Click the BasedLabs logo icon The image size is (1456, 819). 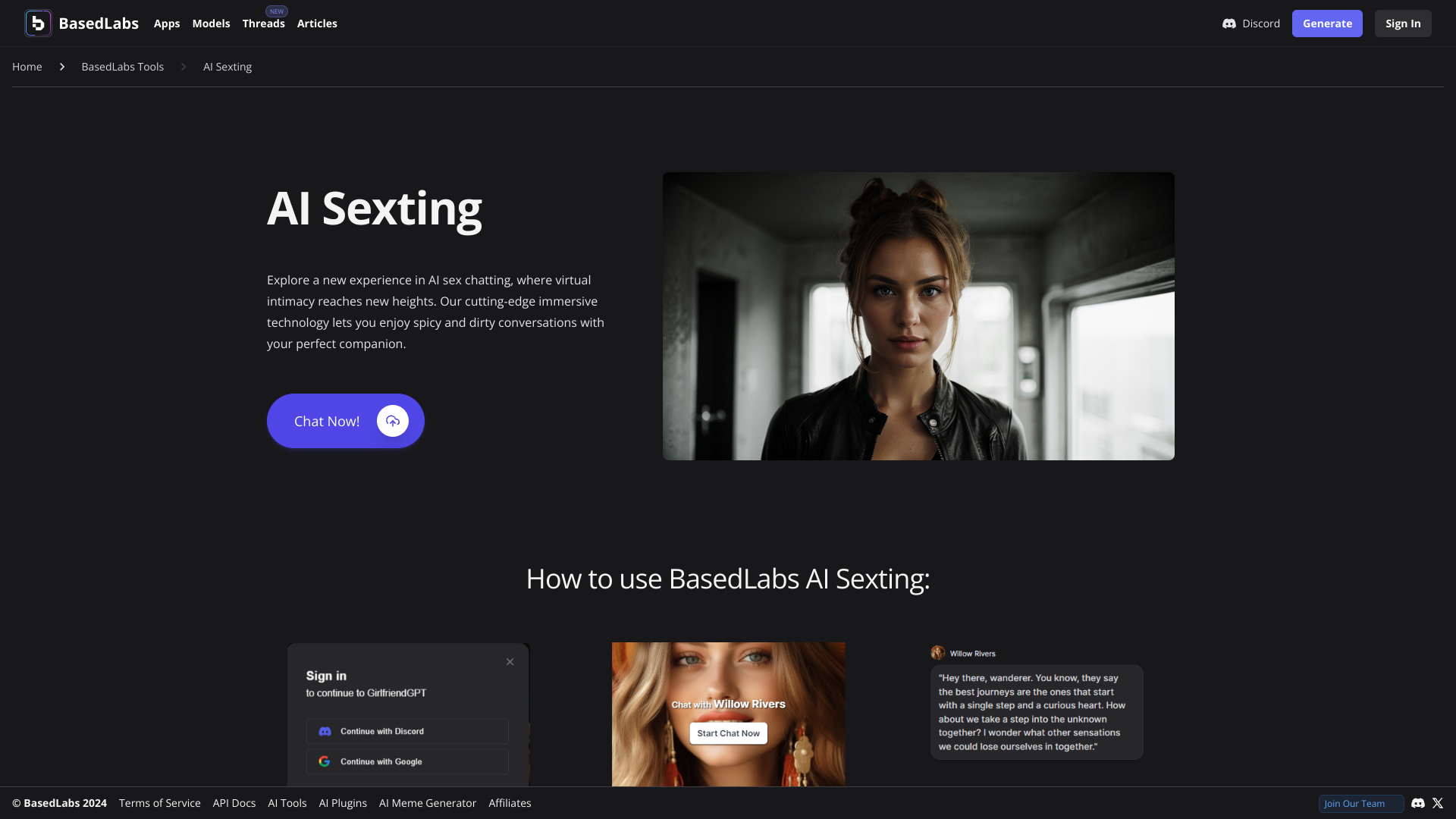click(37, 23)
